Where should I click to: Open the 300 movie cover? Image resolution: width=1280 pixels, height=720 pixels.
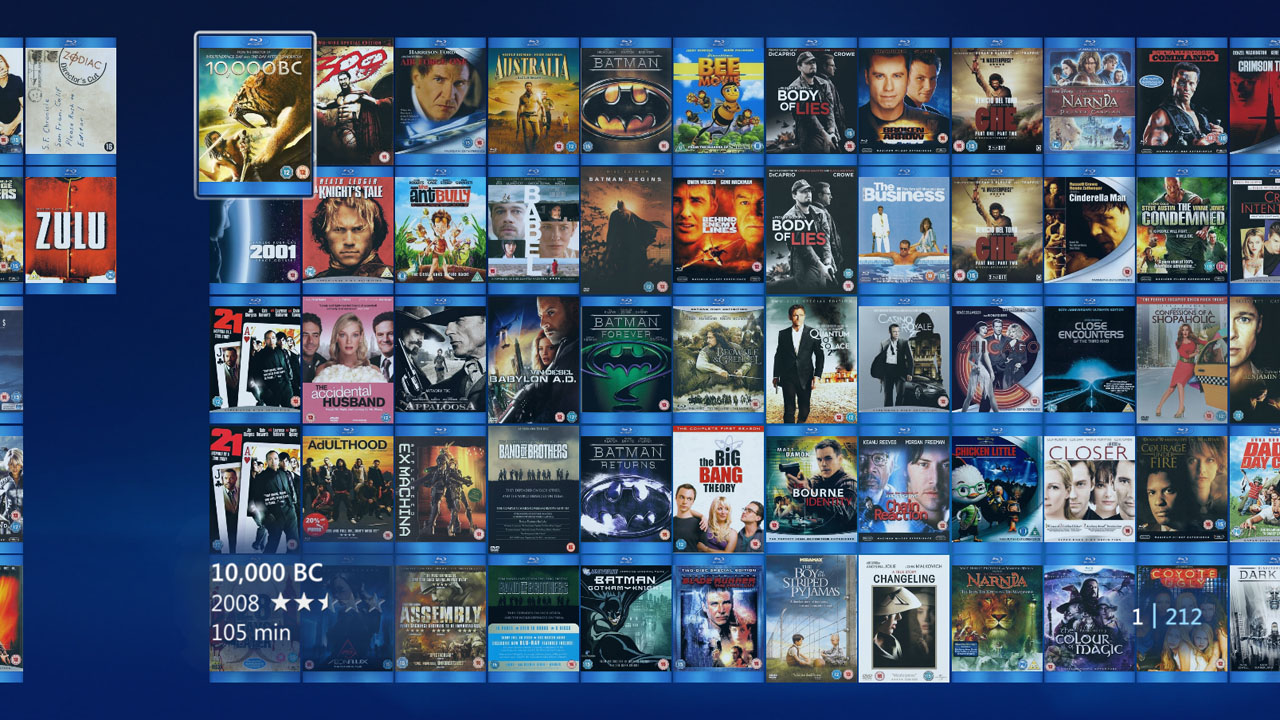point(348,101)
